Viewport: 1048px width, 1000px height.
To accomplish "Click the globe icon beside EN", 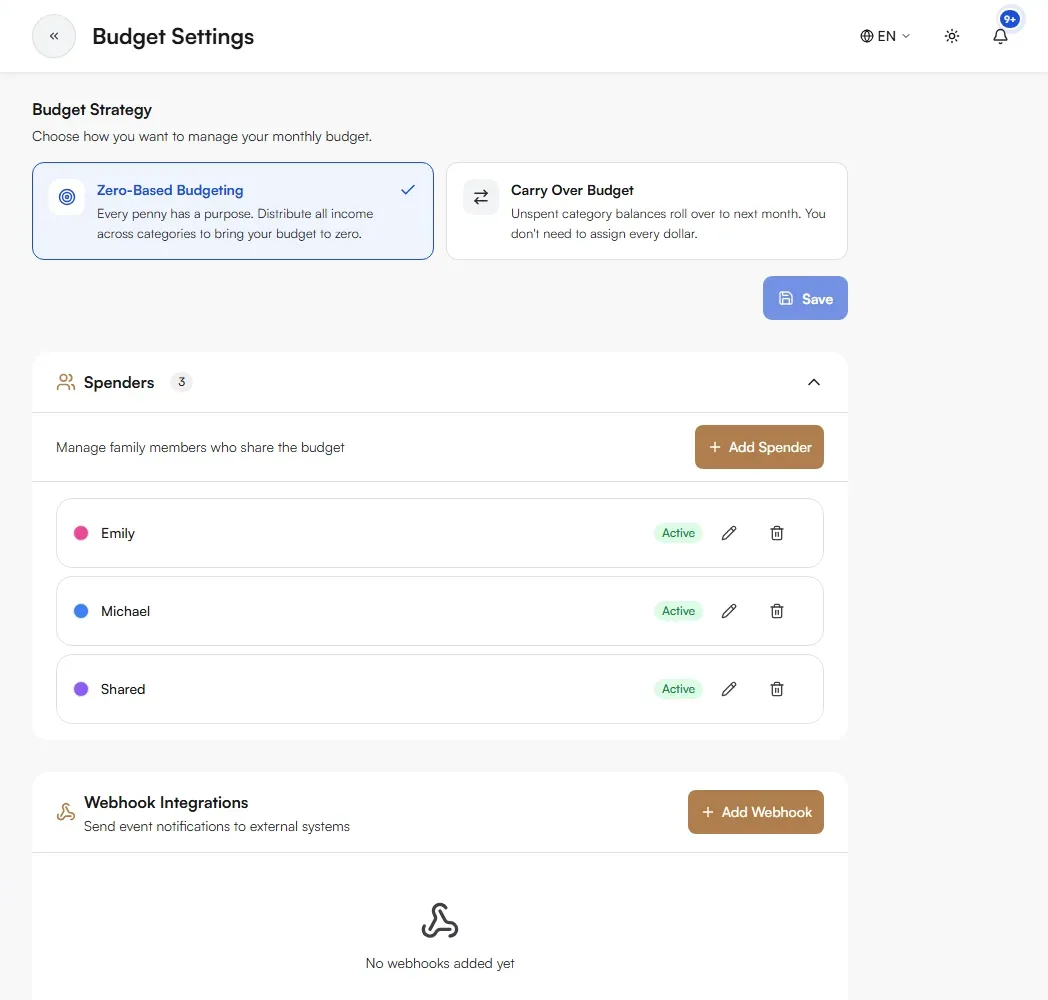I will [x=866, y=36].
